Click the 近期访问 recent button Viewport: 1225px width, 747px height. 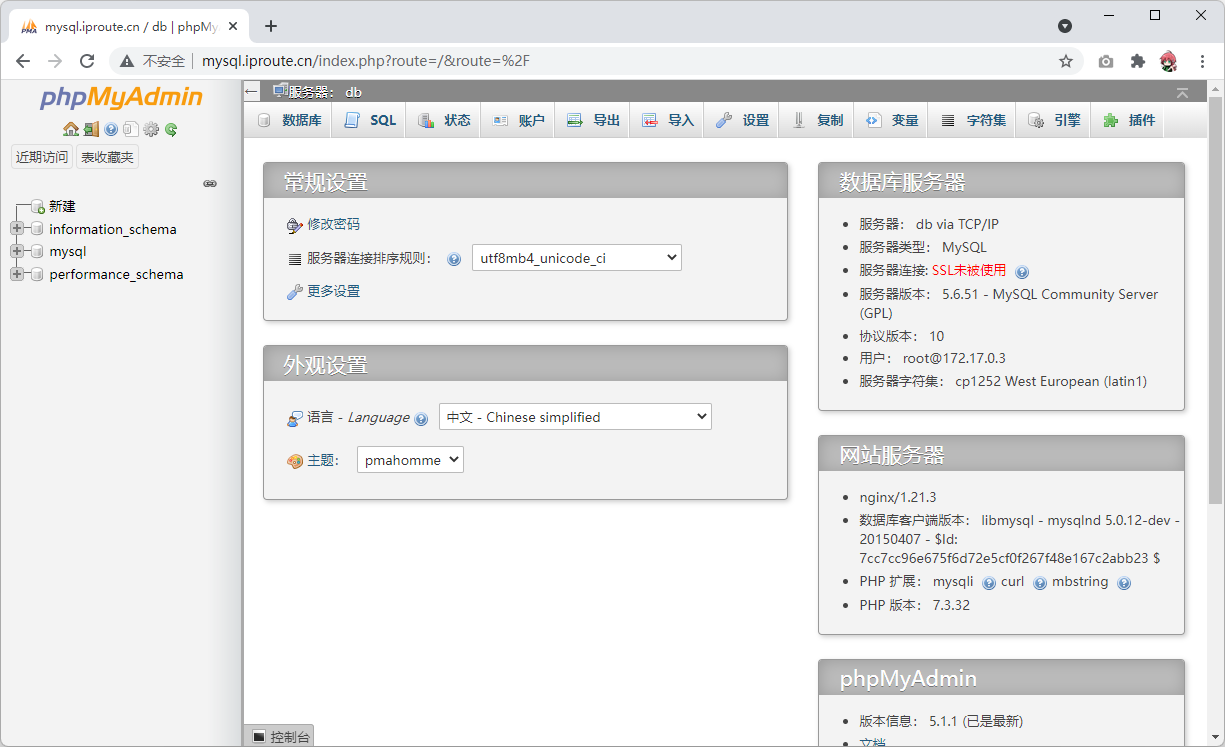pos(42,157)
